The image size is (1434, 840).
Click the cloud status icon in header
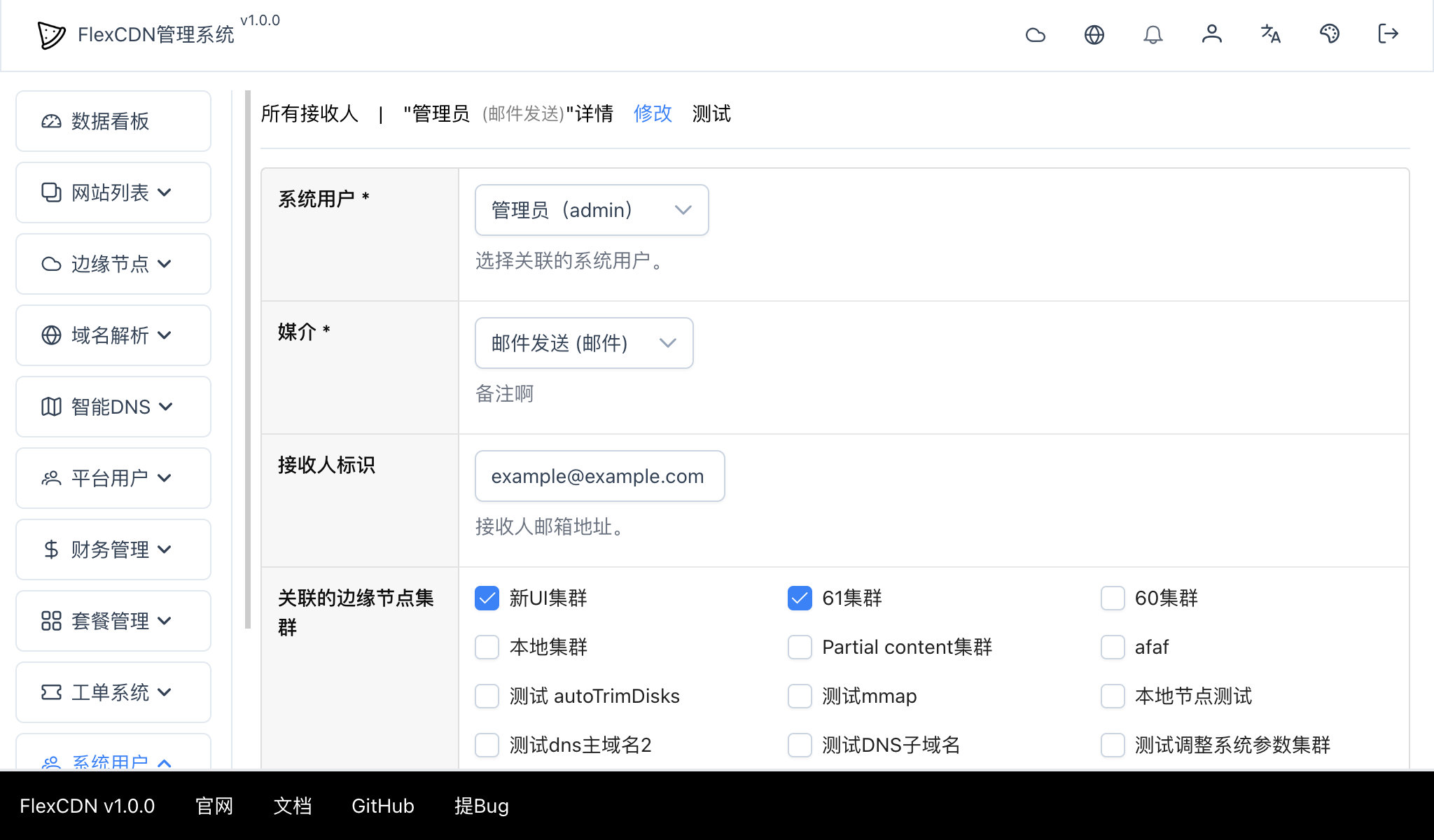click(1036, 34)
